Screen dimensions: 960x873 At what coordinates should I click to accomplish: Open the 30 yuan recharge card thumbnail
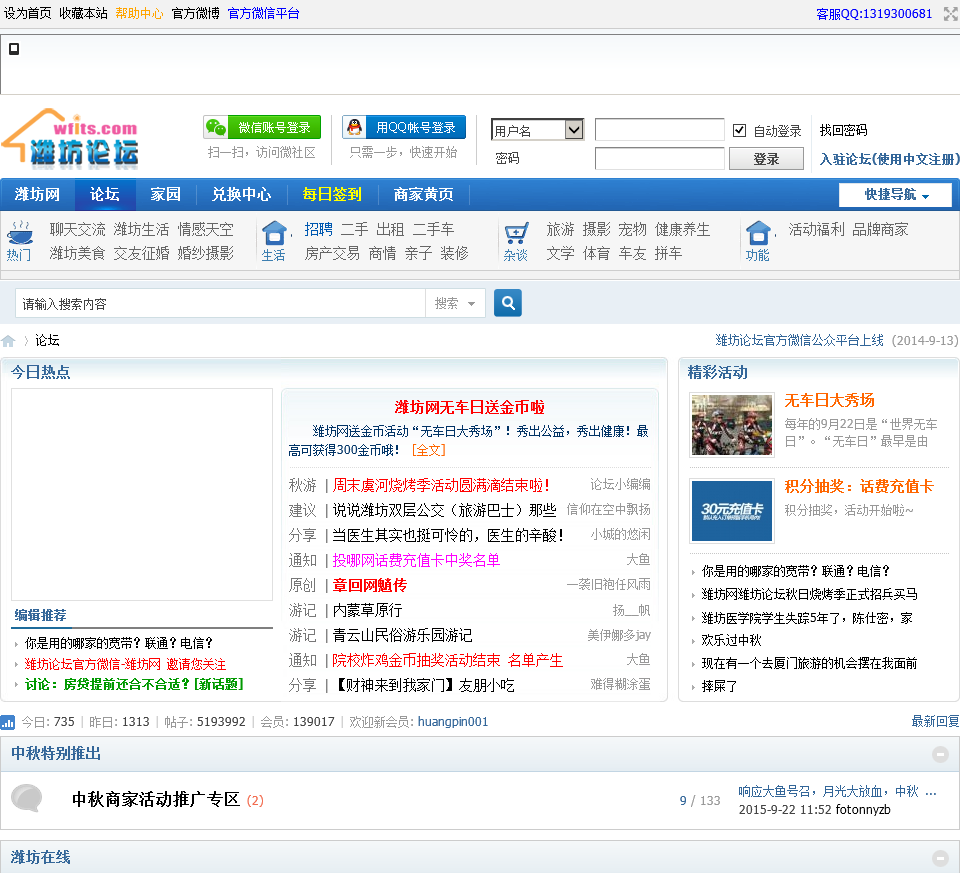[731, 510]
